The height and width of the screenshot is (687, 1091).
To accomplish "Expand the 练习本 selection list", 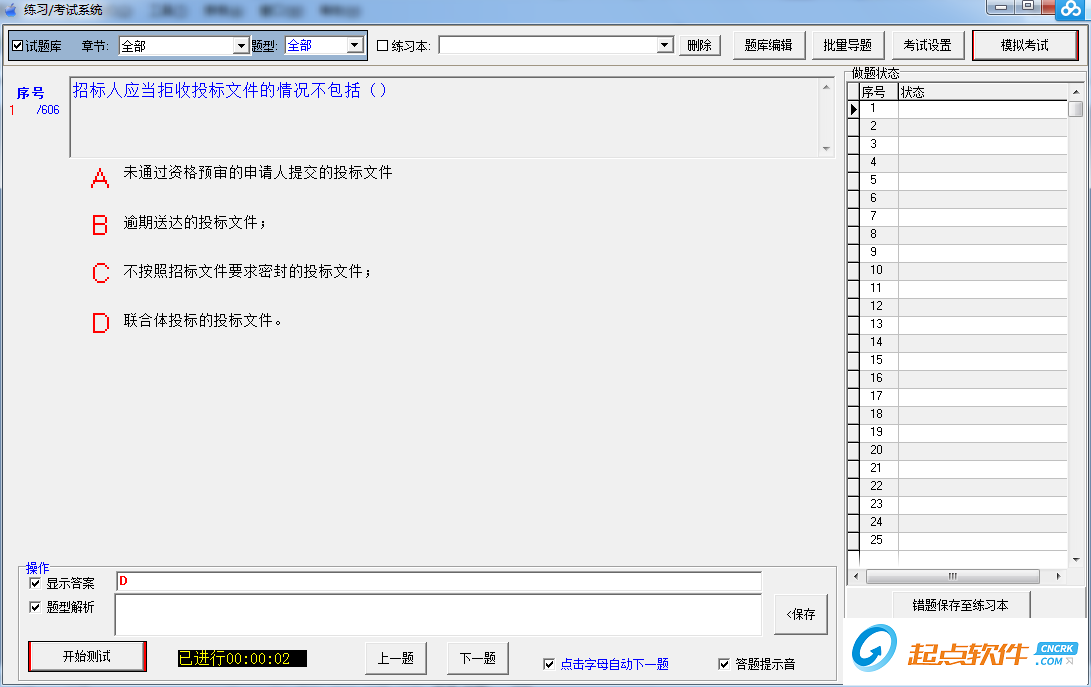I will 662,44.
